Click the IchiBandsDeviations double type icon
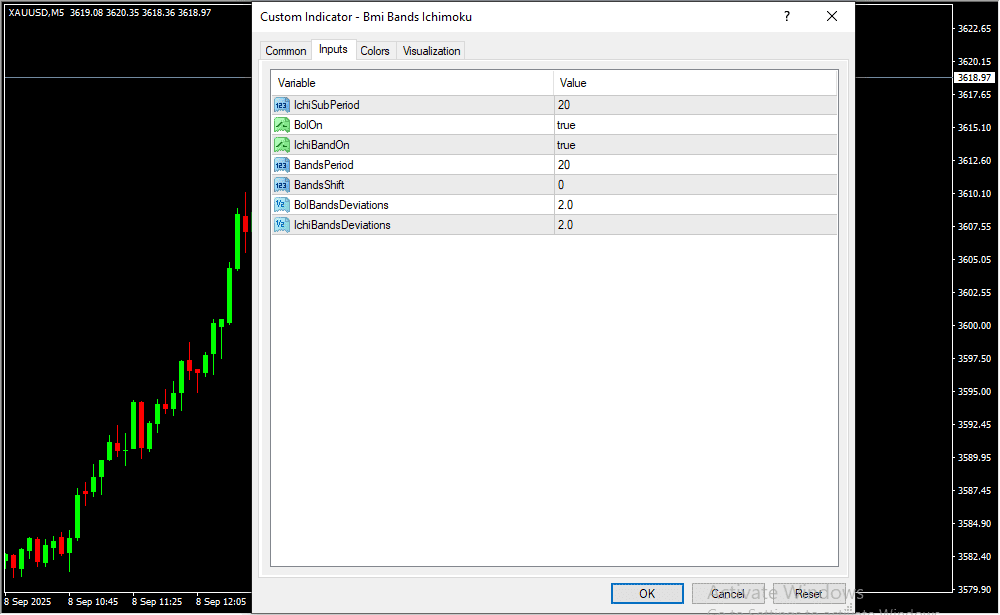The height and width of the screenshot is (615, 1000). (x=281, y=225)
